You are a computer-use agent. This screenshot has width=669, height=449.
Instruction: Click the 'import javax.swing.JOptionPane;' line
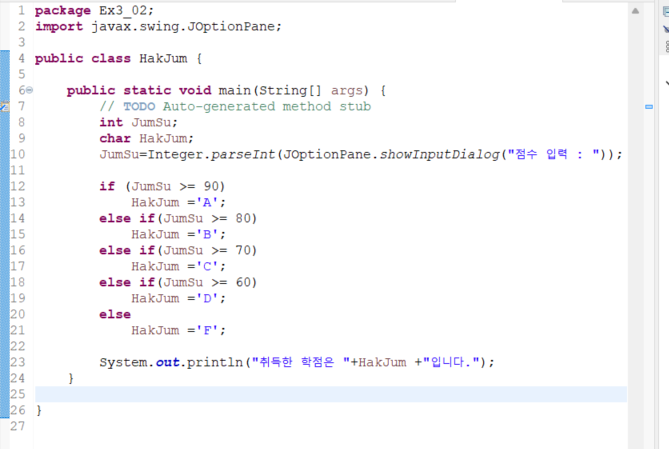(x=158, y=26)
